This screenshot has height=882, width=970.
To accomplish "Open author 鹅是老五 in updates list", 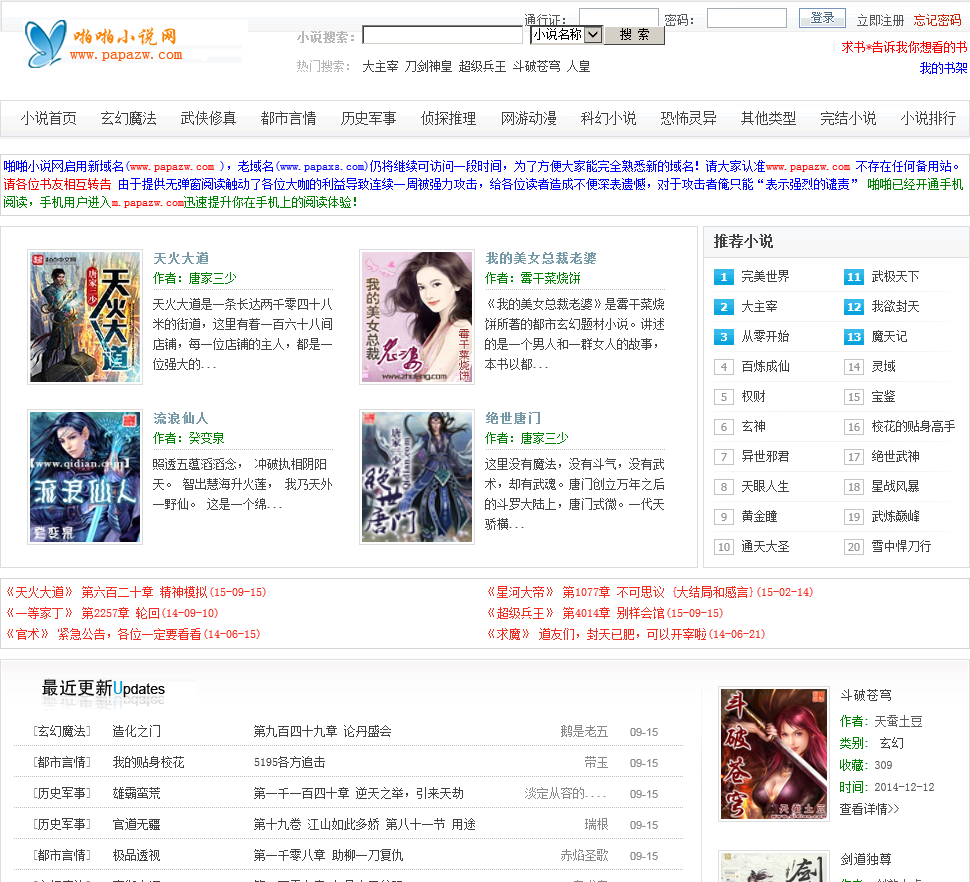I will pos(584,732).
